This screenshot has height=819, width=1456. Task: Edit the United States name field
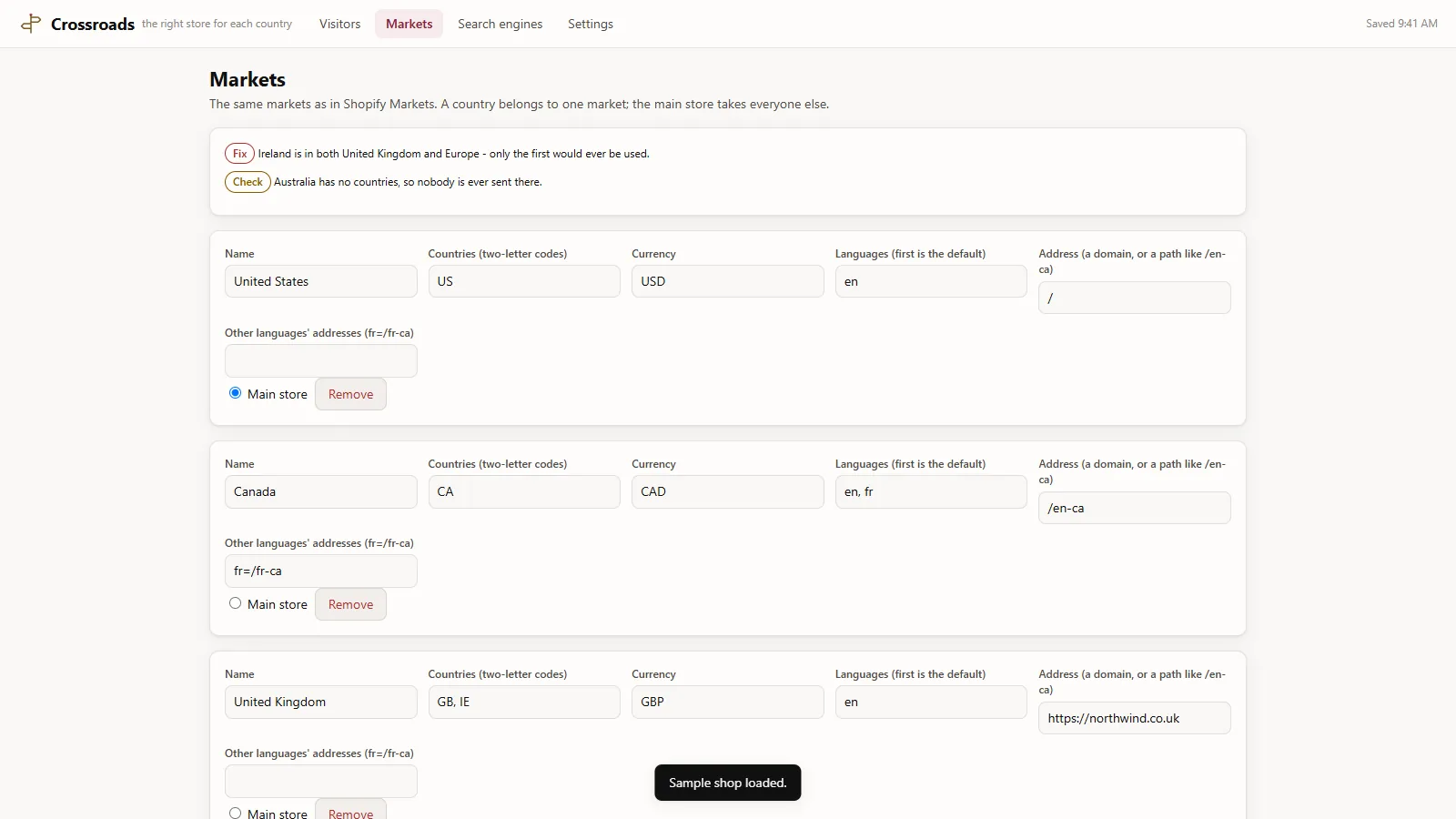coord(320,281)
